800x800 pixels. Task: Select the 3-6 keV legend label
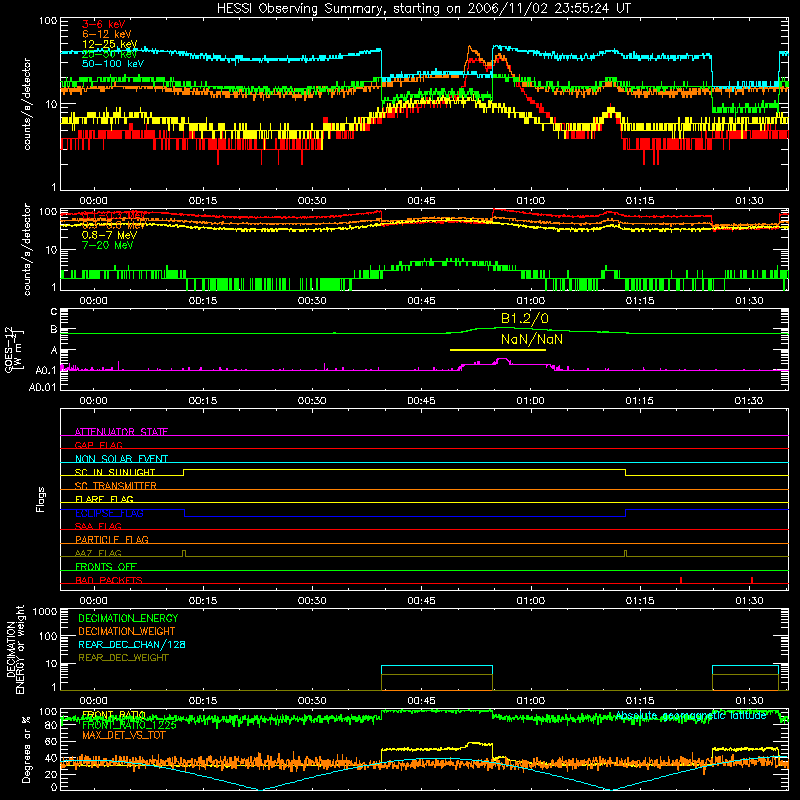coord(104,24)
